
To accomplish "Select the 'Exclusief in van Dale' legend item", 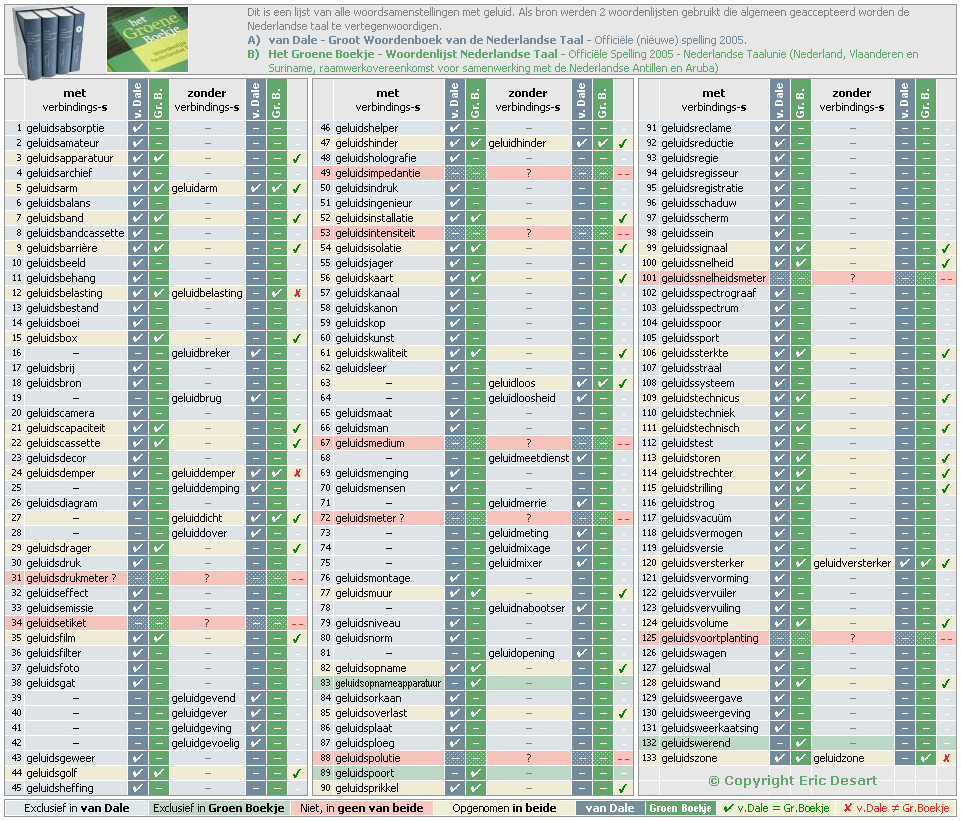I will 77,808.
